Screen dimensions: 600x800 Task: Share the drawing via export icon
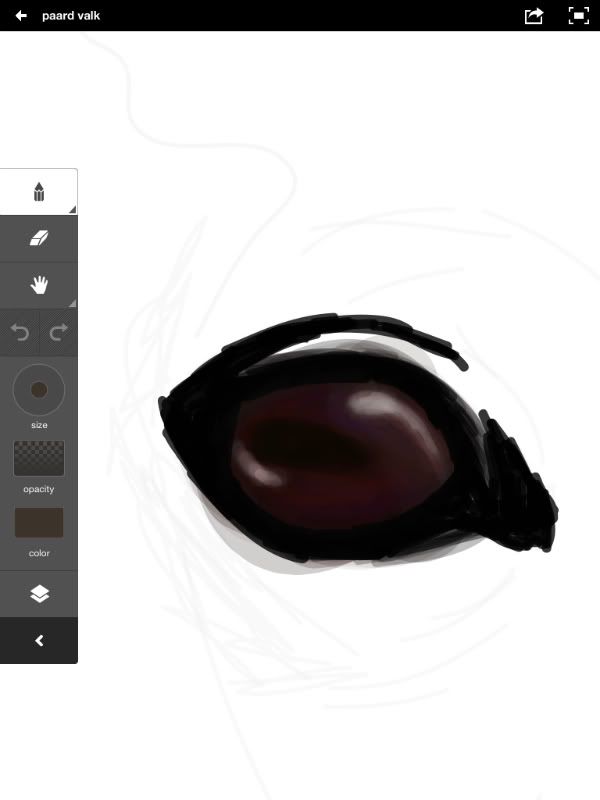coord(534,16)
